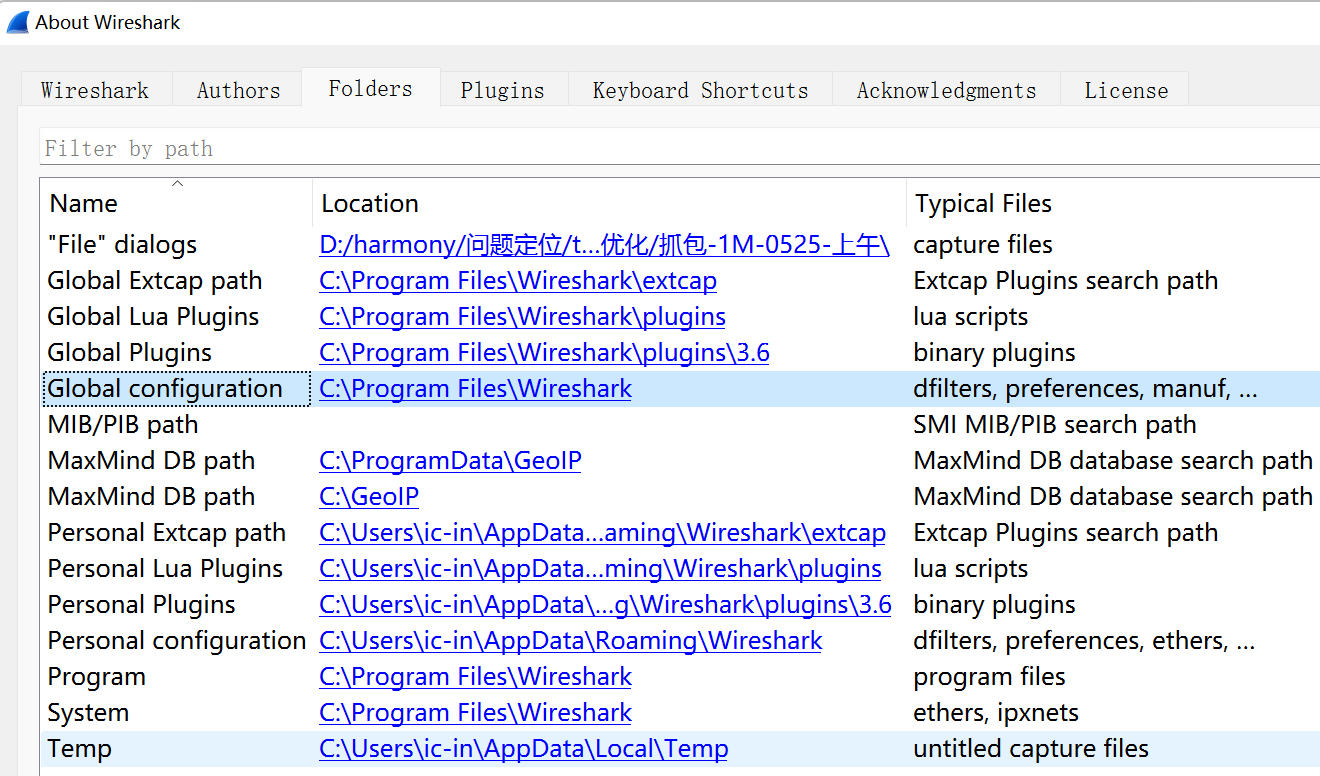Viewport: 1320px width, 776px height.
Task: Select the Global Plugins name cell
Action: [x=130, y=353]
